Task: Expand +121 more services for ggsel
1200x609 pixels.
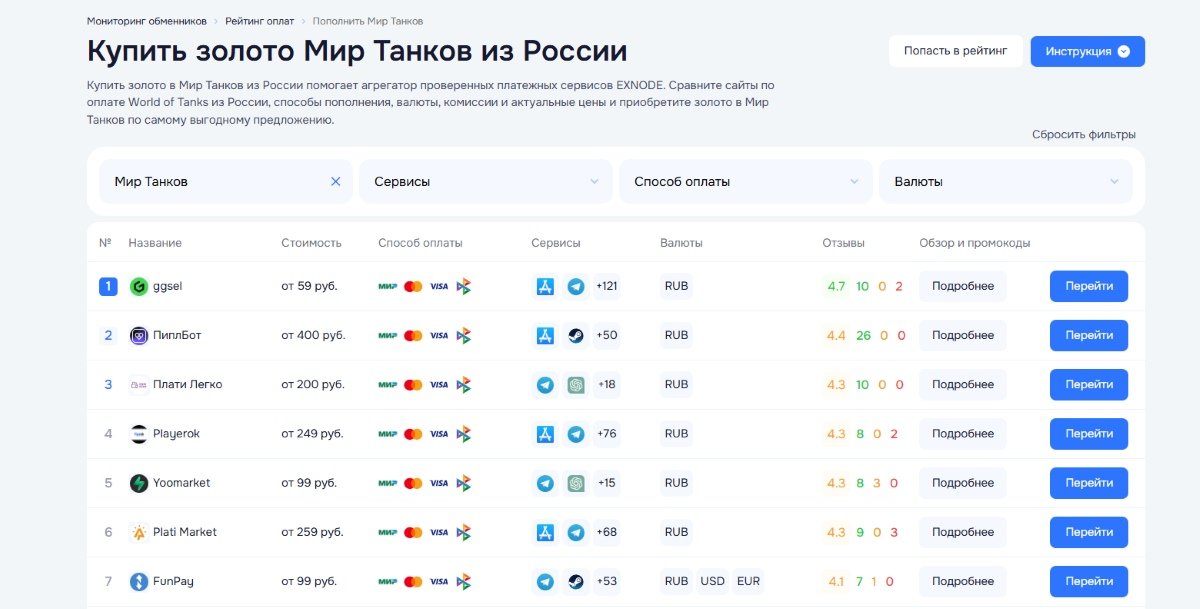Action: point(607,286)
